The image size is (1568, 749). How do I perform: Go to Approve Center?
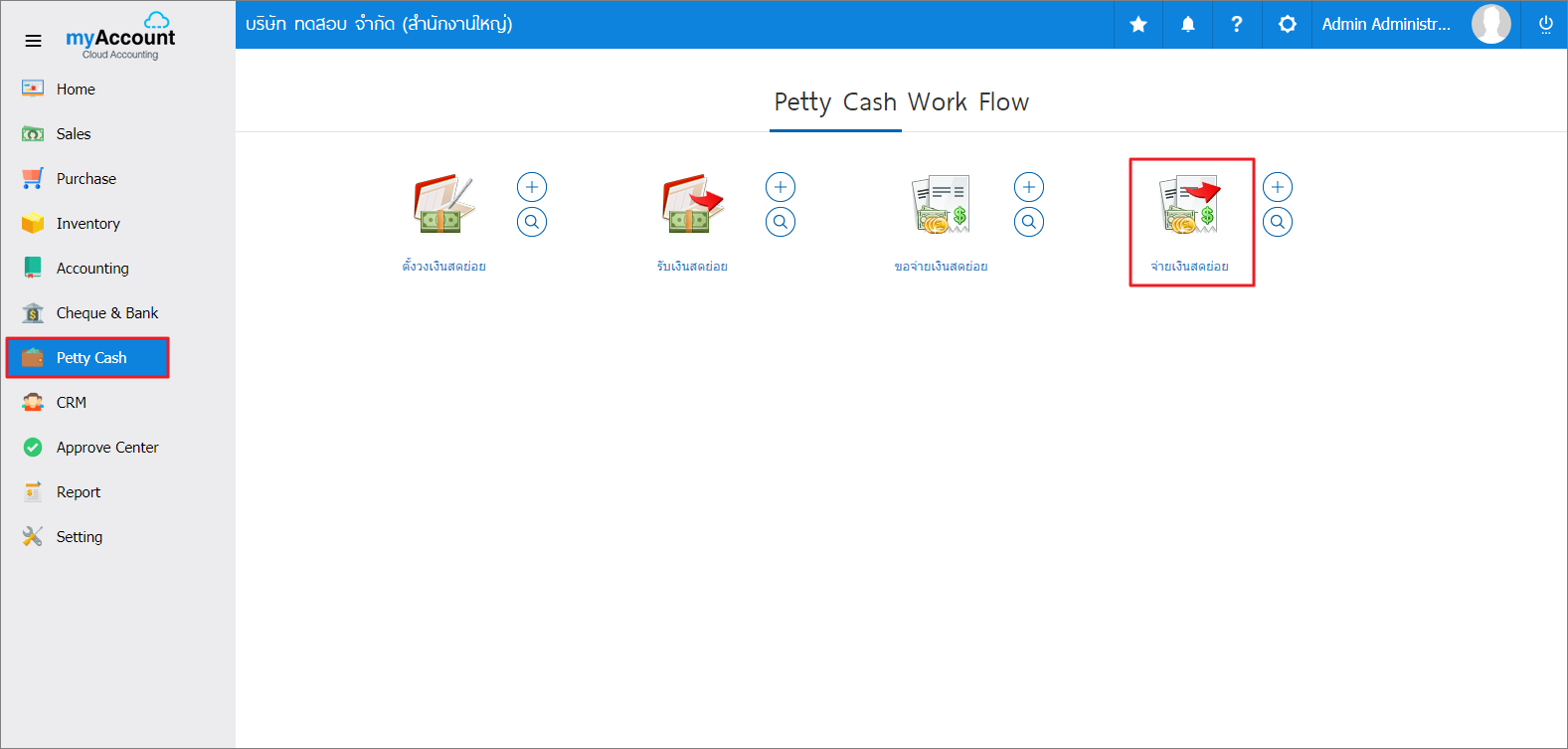tap(107, 448)
